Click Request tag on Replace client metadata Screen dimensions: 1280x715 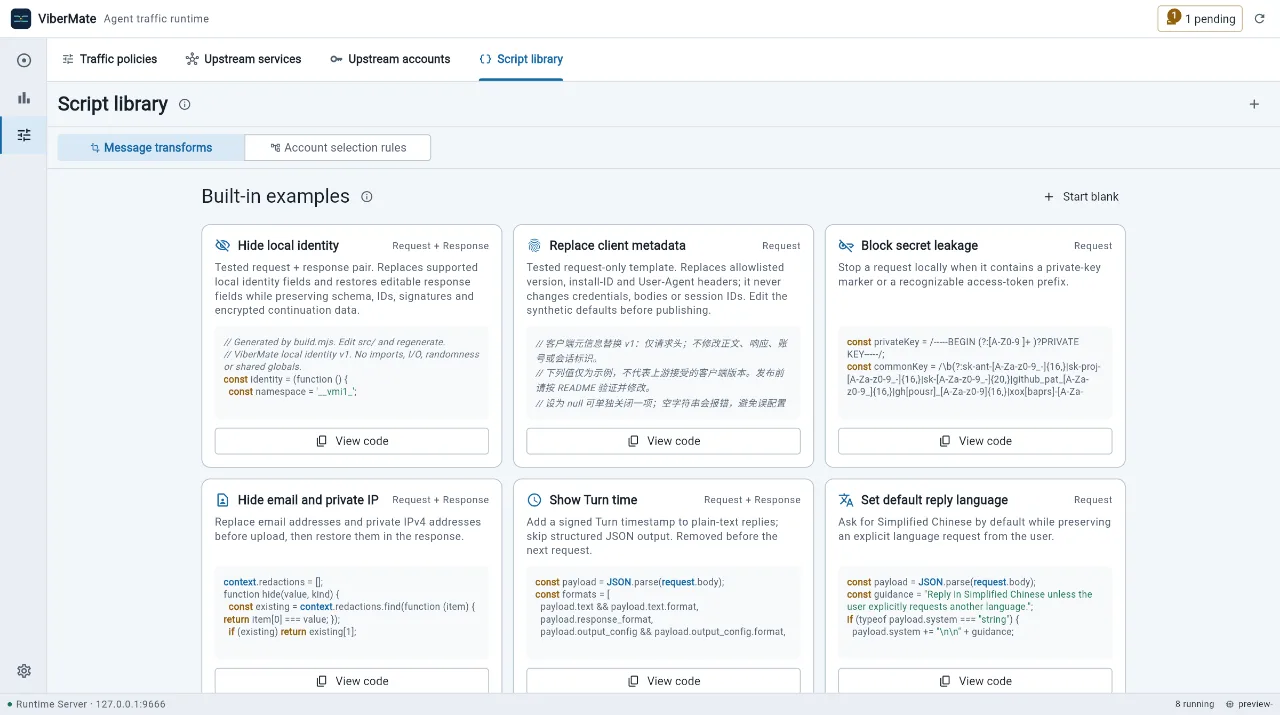(x=781, y=246)
